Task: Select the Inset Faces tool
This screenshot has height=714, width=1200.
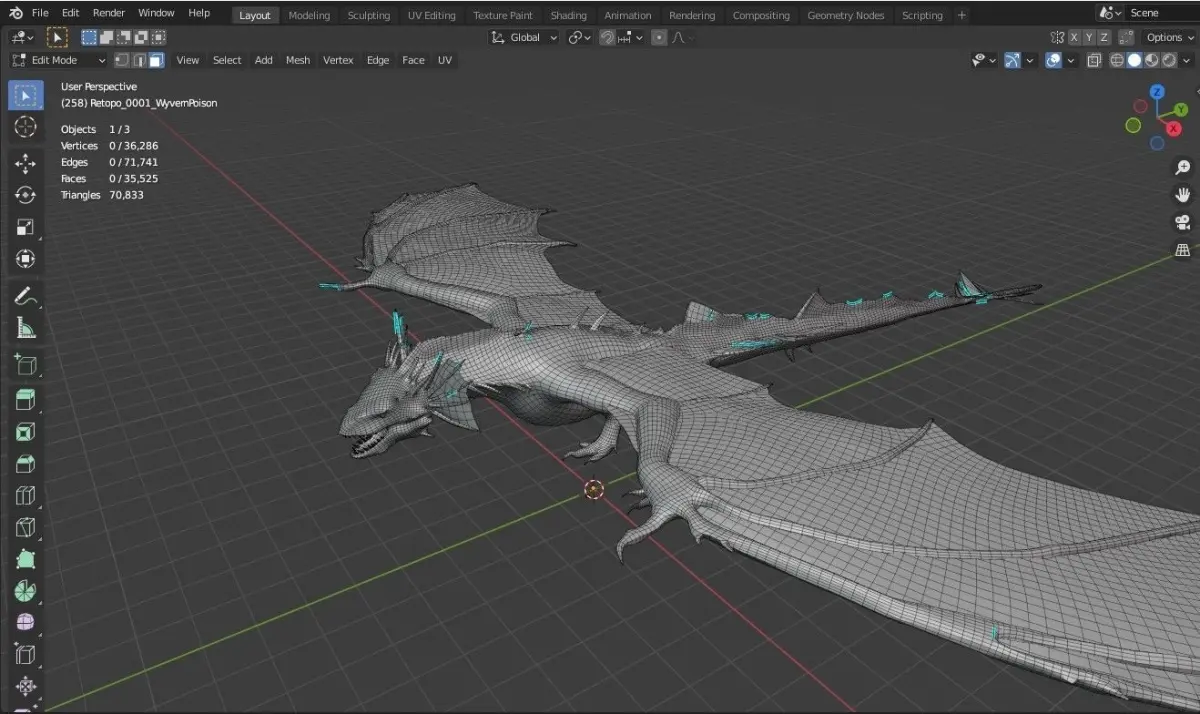Action: pyautogui.click(x=26, y=432)
